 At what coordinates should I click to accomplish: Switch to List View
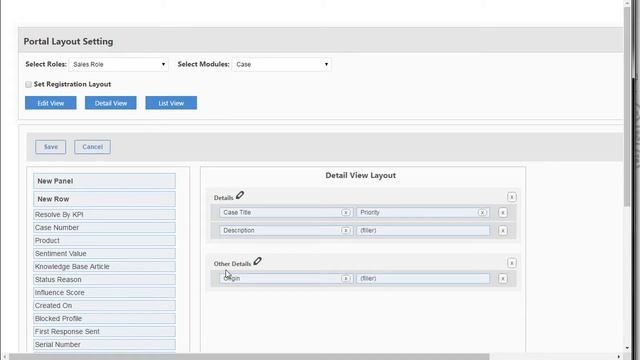[x=171, y=103]
